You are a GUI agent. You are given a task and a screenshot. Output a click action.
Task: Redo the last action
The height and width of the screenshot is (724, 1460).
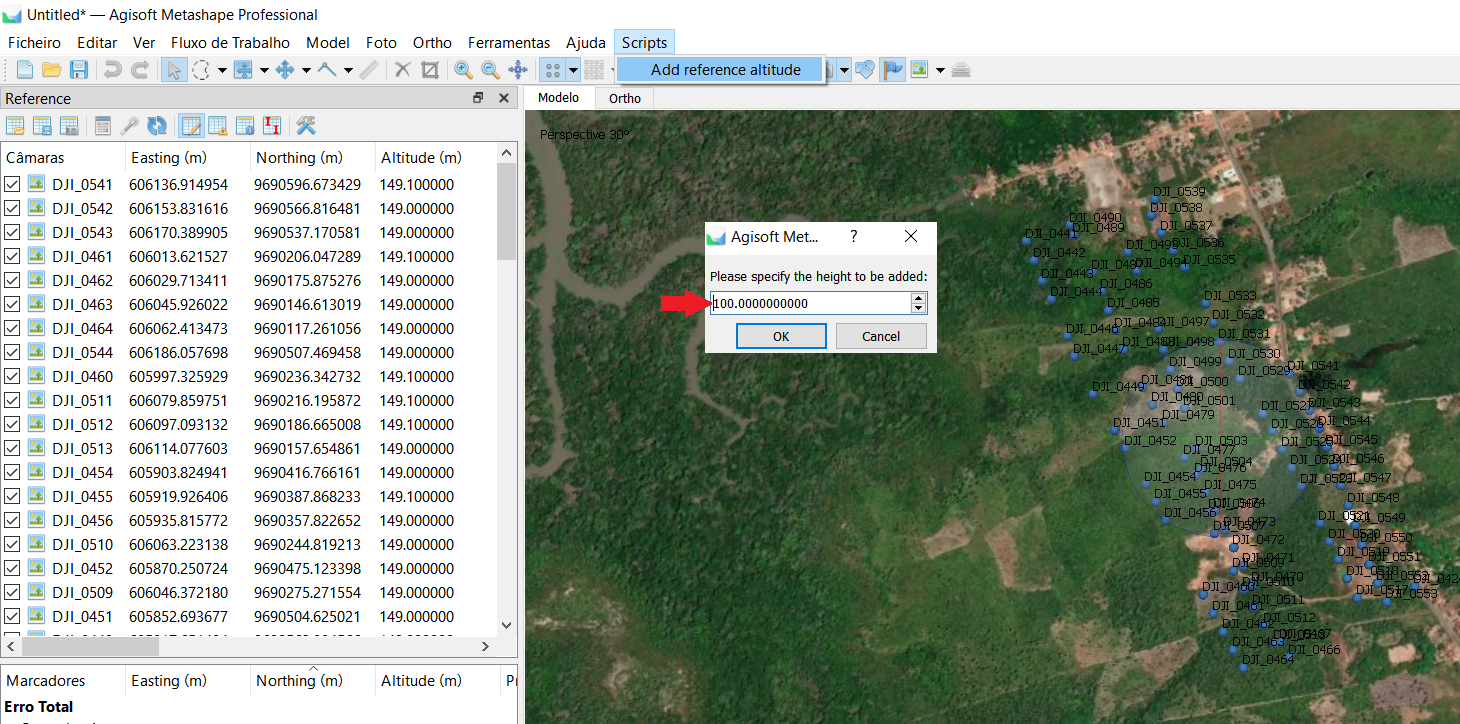[140, 70]
